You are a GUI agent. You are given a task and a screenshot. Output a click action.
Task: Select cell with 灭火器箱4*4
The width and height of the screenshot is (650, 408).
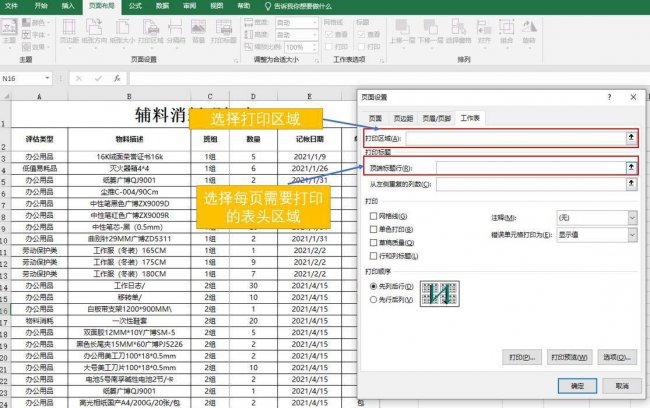[129, 168]
